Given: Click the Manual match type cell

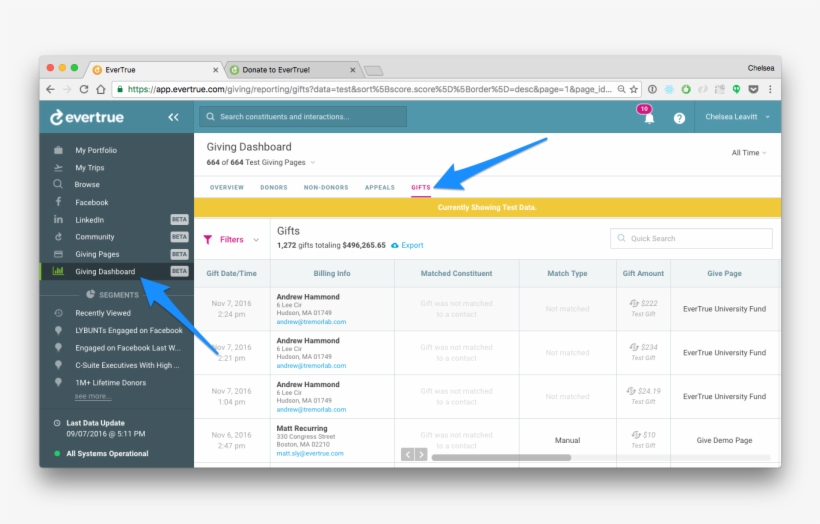Looking at the screenshot, I should pyautogui.click(x=567, y=440).
